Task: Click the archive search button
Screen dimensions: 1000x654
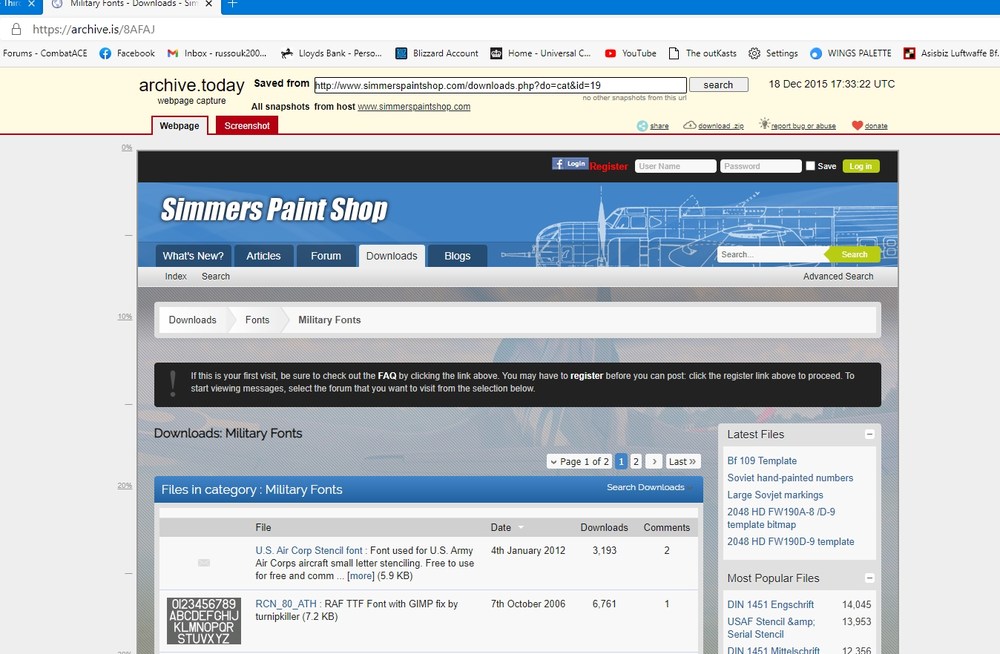Action: (x=718, y=85)
